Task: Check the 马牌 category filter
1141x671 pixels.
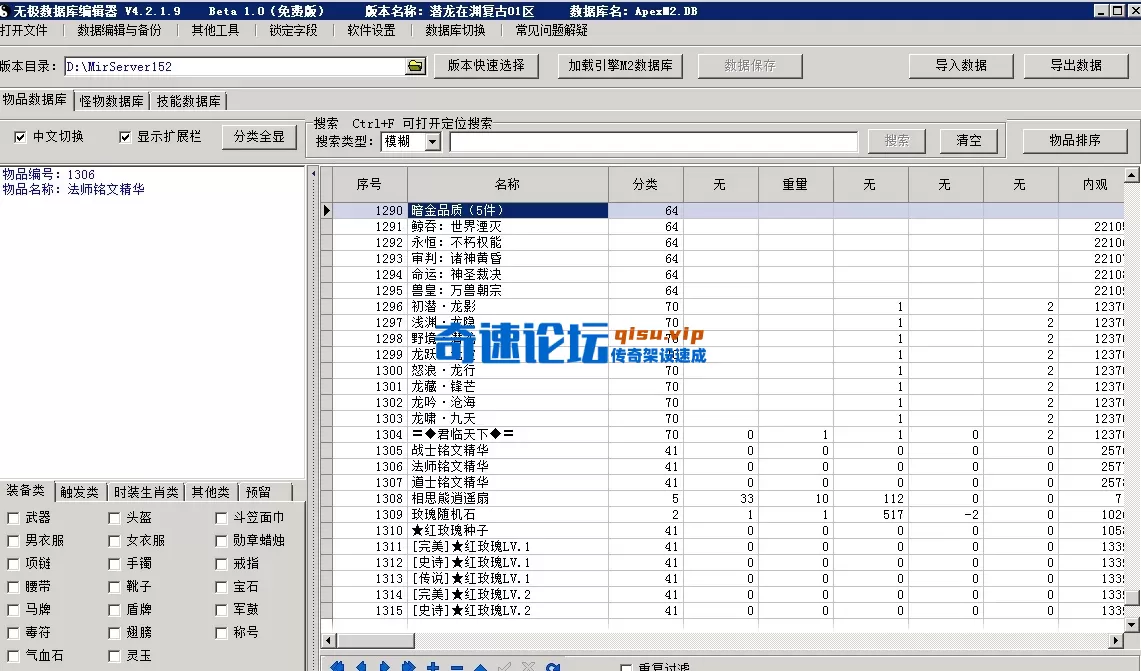Action: 13,610
